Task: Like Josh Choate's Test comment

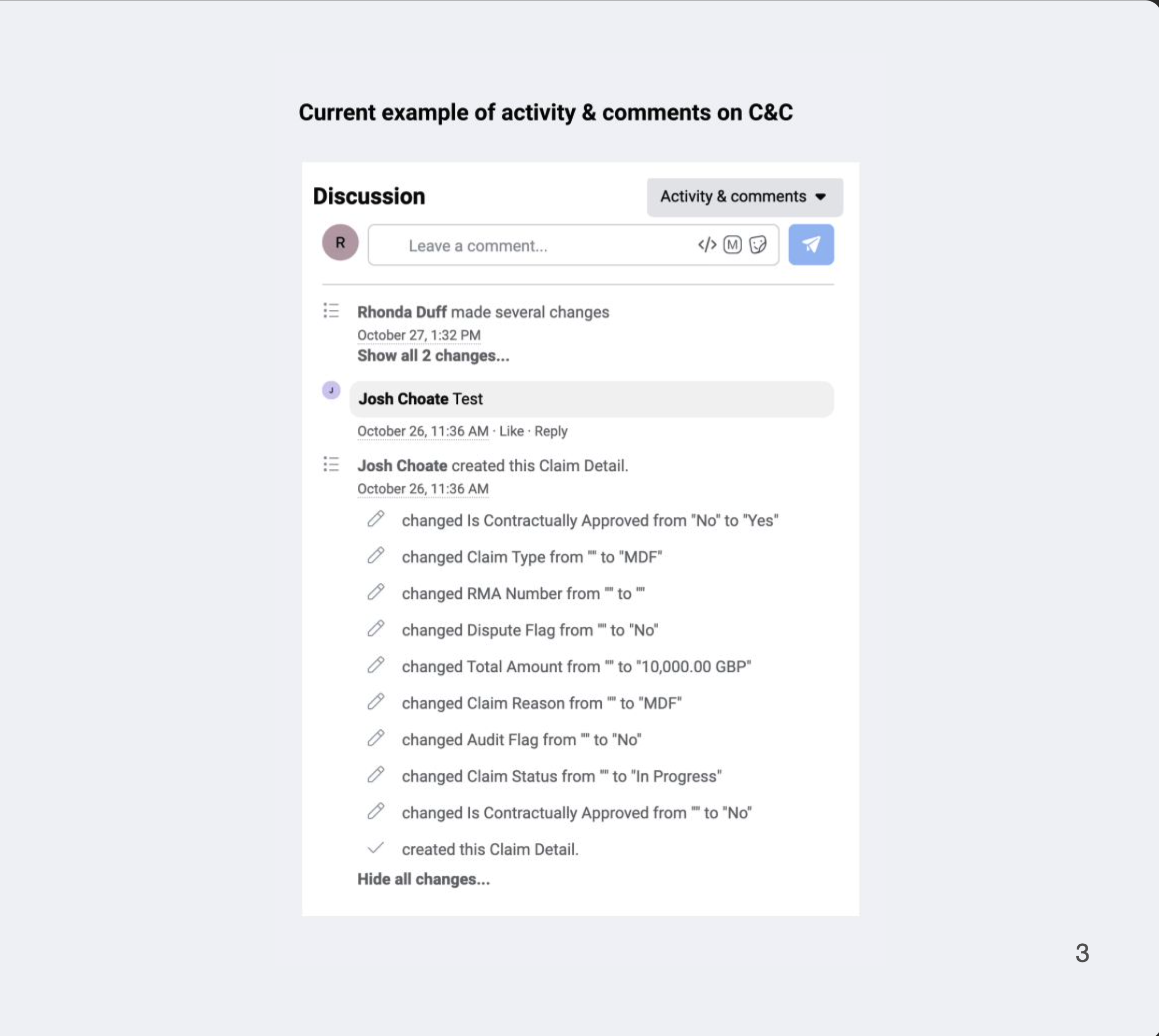Action: click(x=511, y=431)
